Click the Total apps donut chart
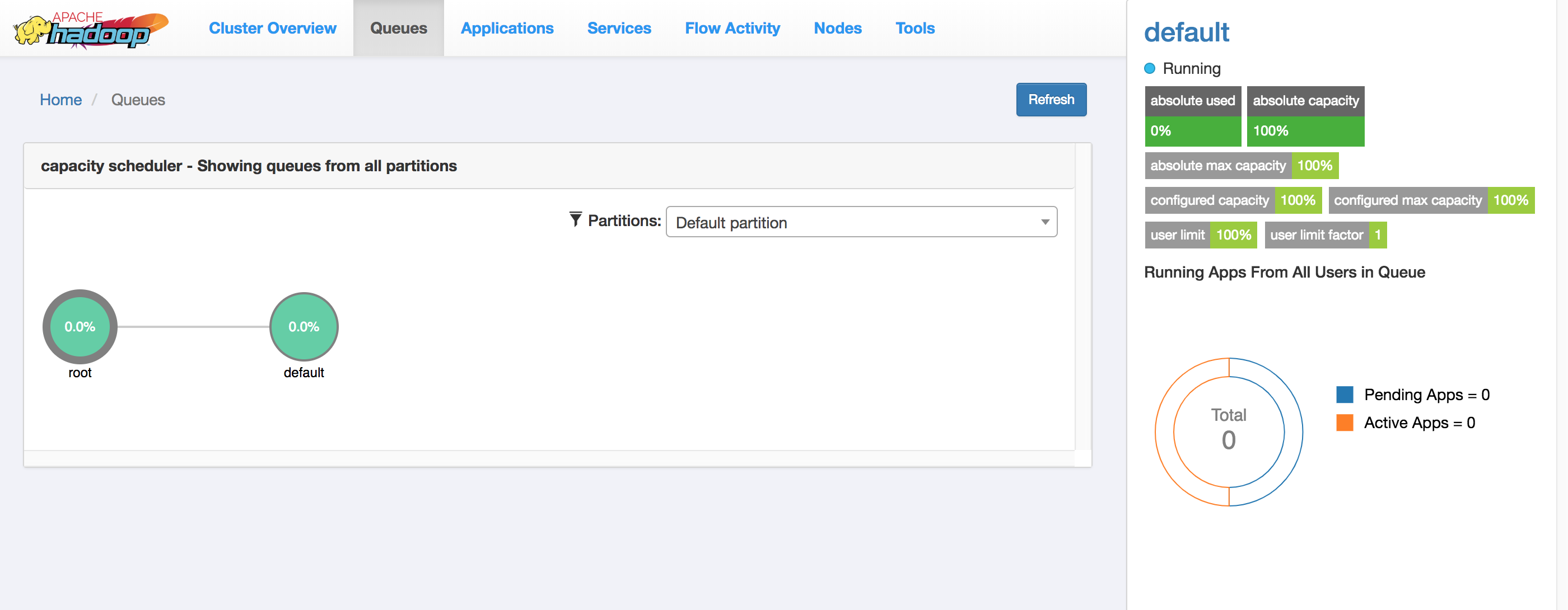This screenshot has width=1568, height=610. 1228,431
